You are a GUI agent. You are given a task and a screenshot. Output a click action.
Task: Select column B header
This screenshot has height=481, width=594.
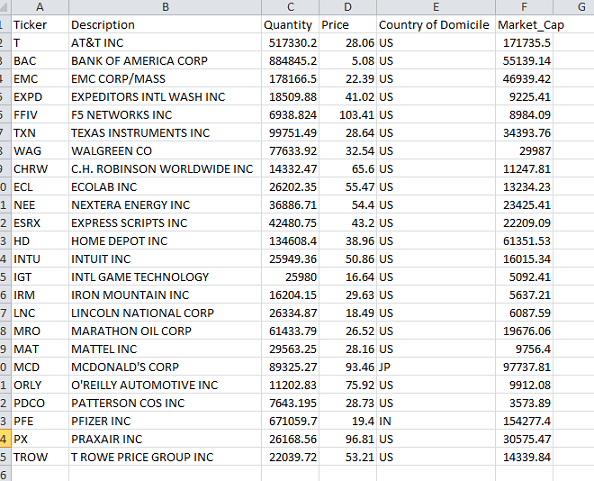(165, 7)
